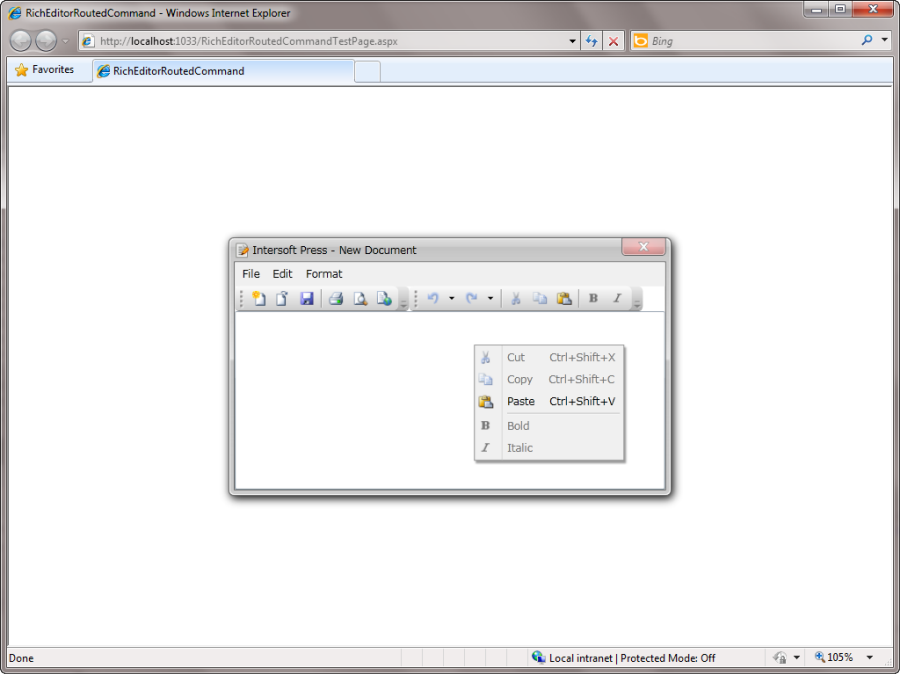
Task: Click the New Document toolbar icon
Action: point(259,298)
